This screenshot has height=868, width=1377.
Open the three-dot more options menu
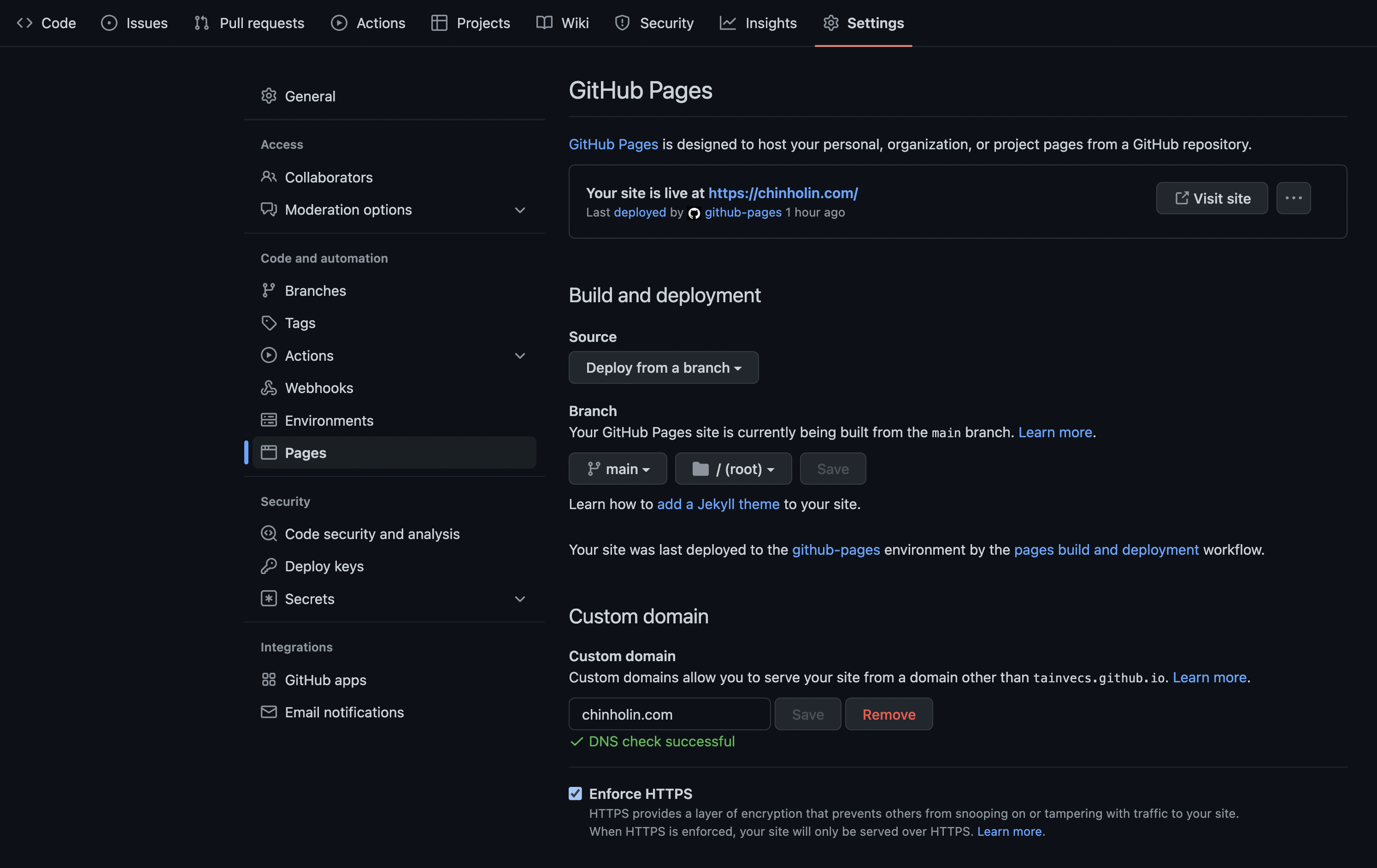[x=1294, y=198]
